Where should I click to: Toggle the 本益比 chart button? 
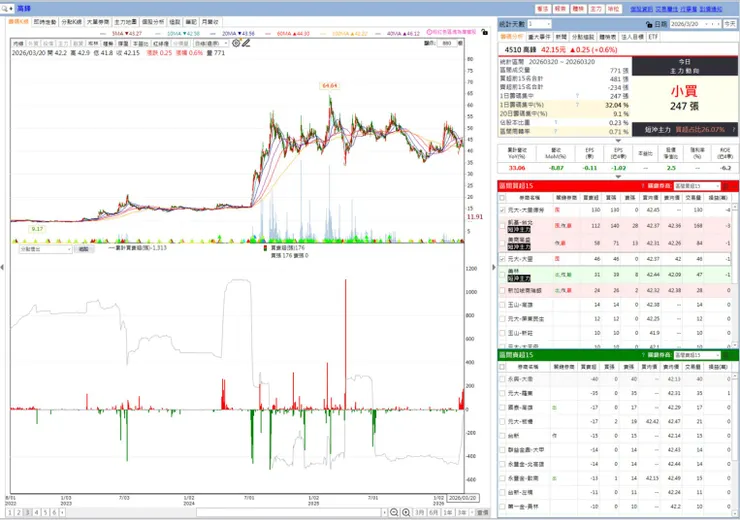[141, 43]
